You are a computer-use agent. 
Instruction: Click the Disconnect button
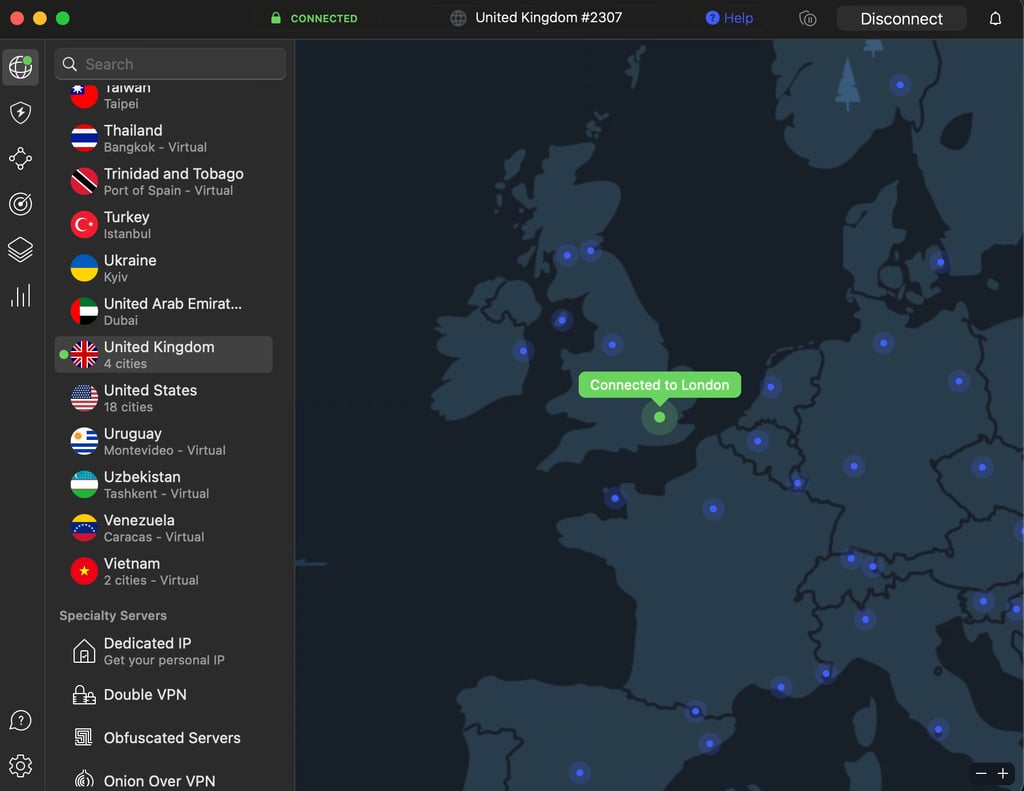click(901, 18)
